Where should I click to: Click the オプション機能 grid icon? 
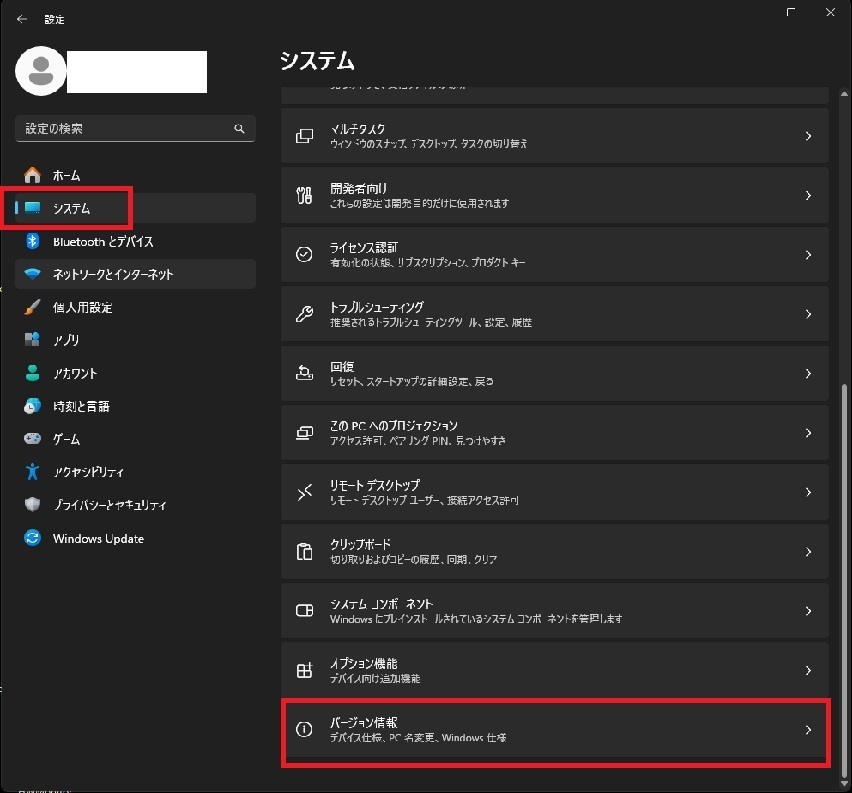(x=304, y=670)
